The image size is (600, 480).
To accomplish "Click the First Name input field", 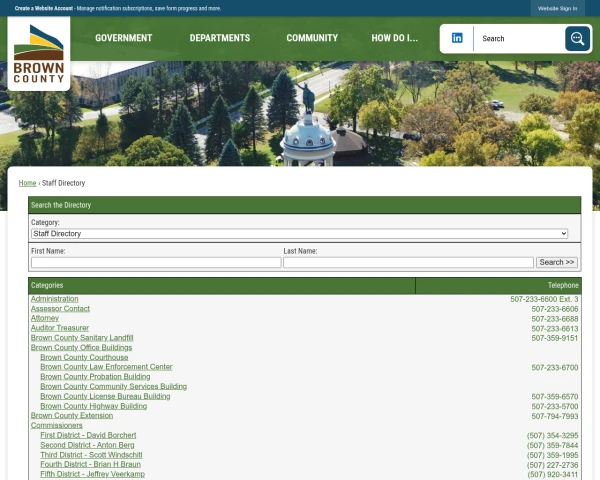I will (x=156, y=263).
